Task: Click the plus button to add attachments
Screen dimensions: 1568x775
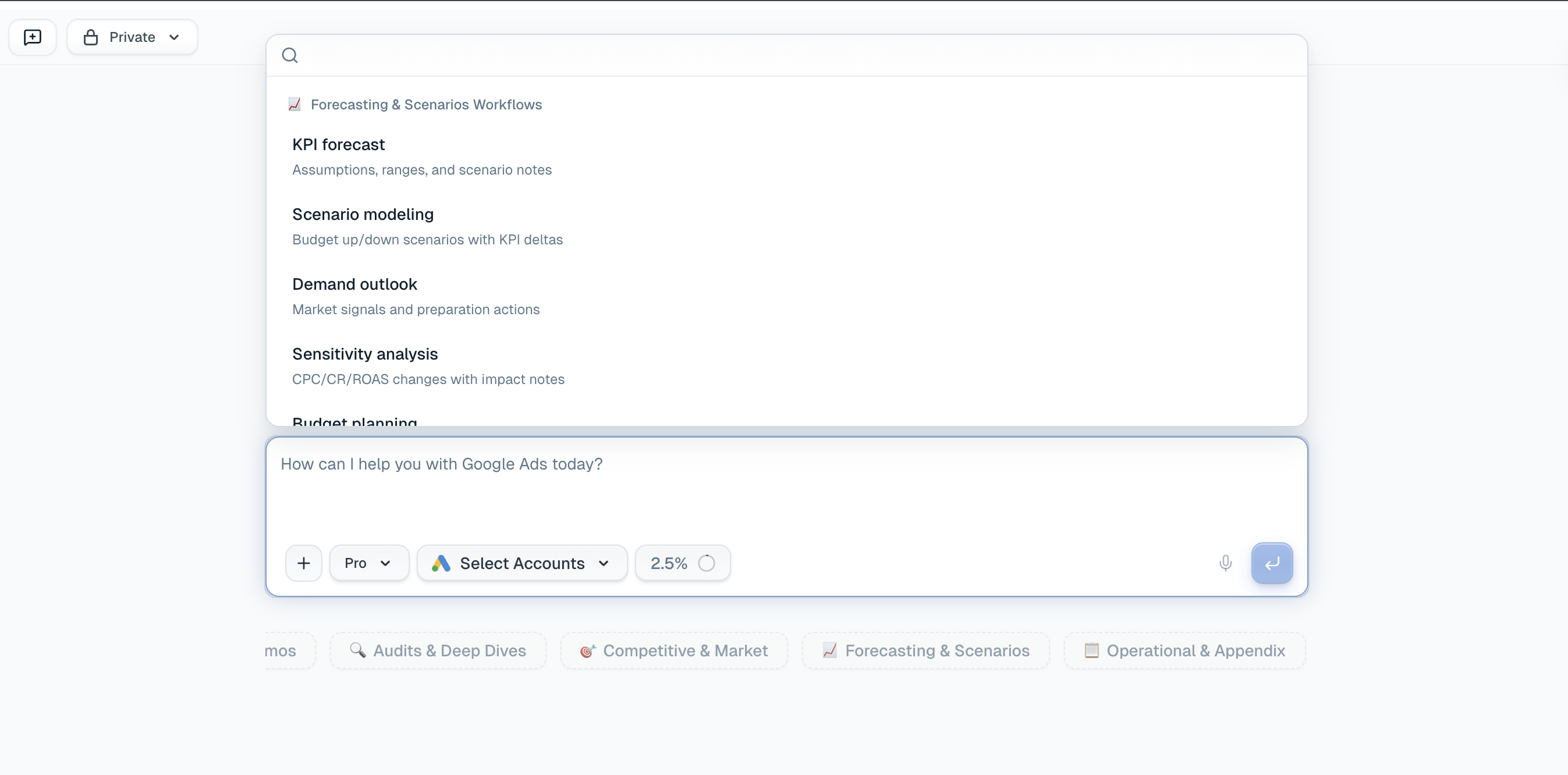Action: [x=304, y=563]
